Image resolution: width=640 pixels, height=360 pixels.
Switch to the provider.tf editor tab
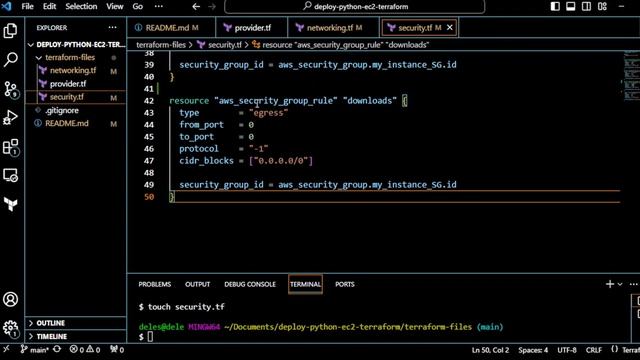251,28
